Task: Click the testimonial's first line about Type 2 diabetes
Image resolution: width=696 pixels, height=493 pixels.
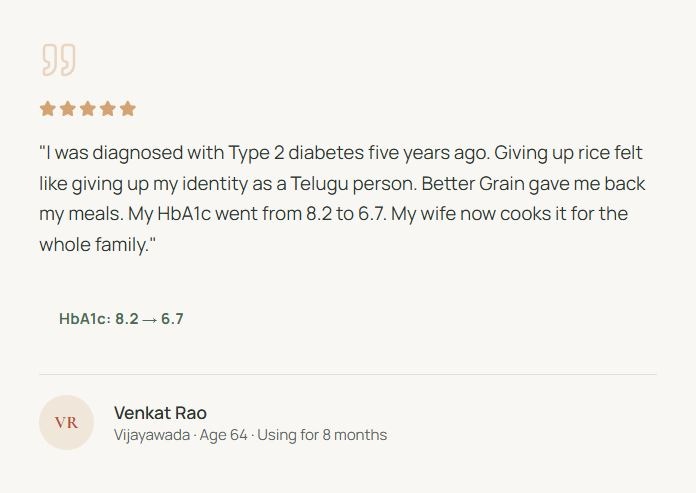Action: click(x=340, y=154)
